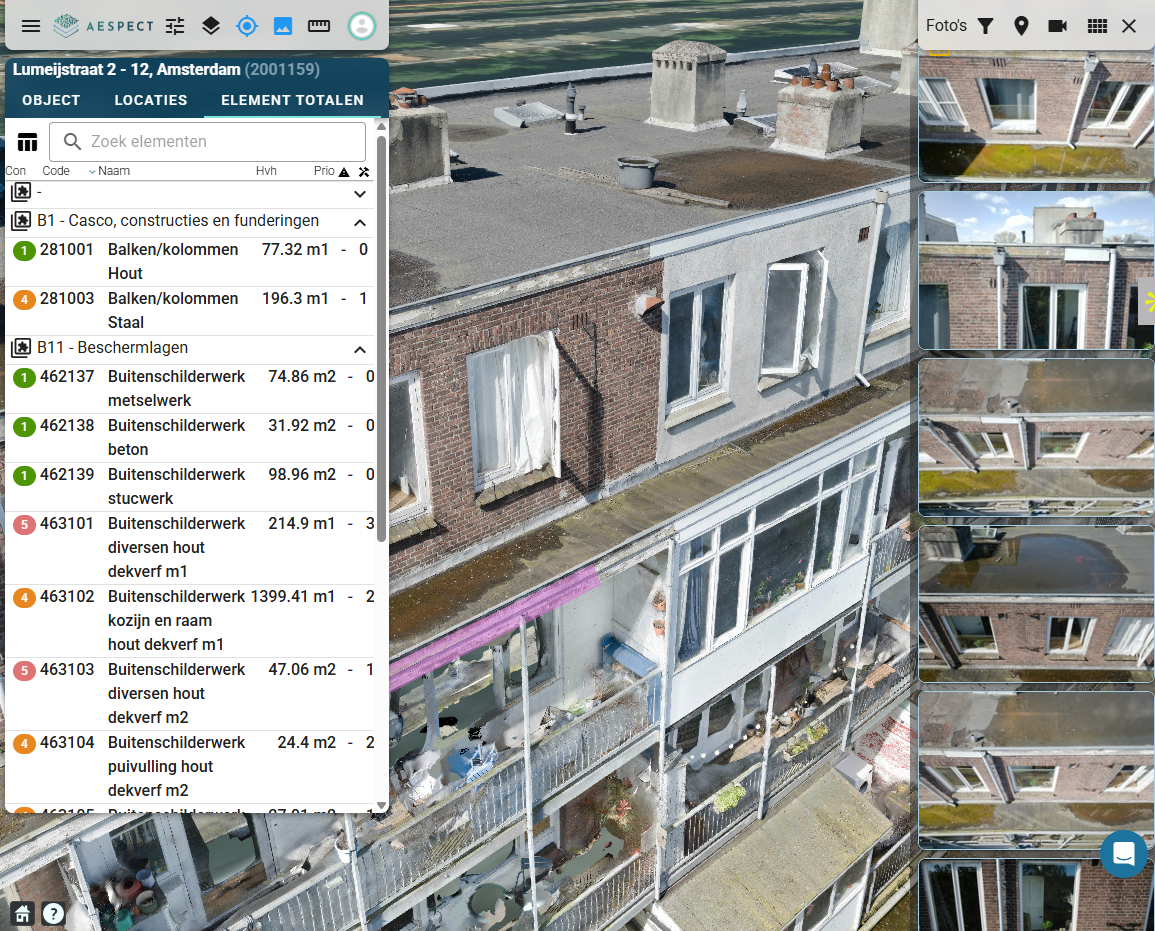Open the chat support bubble
The image size is (1155, 931).
coord(1123,854)
